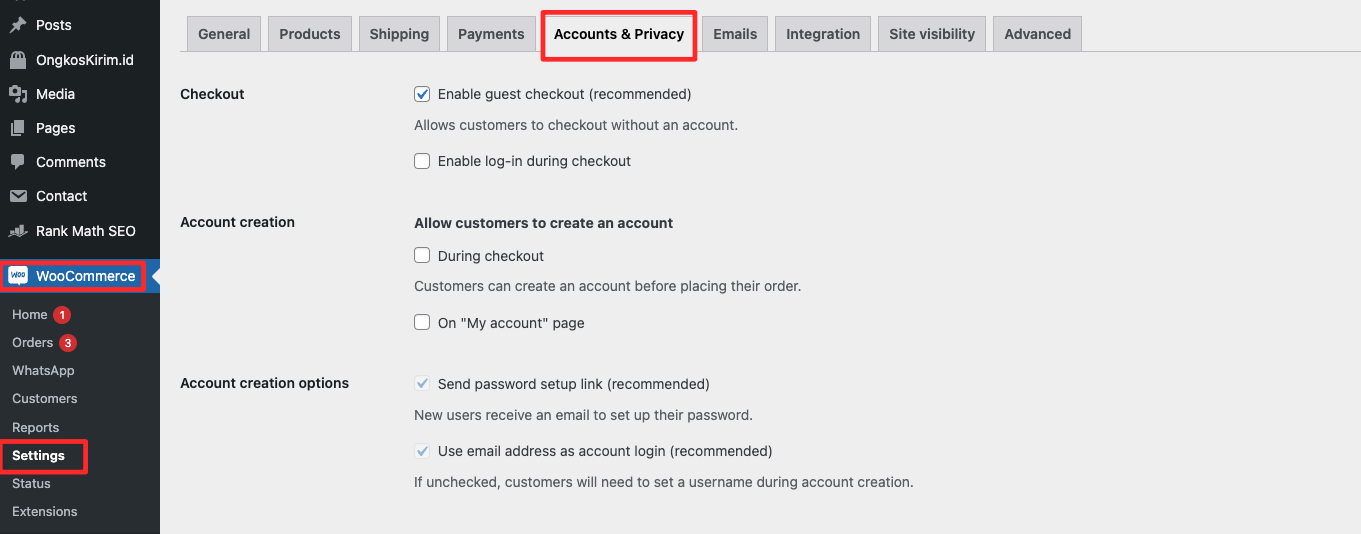Switch to the Payments tab

click(x=491, y=34)
